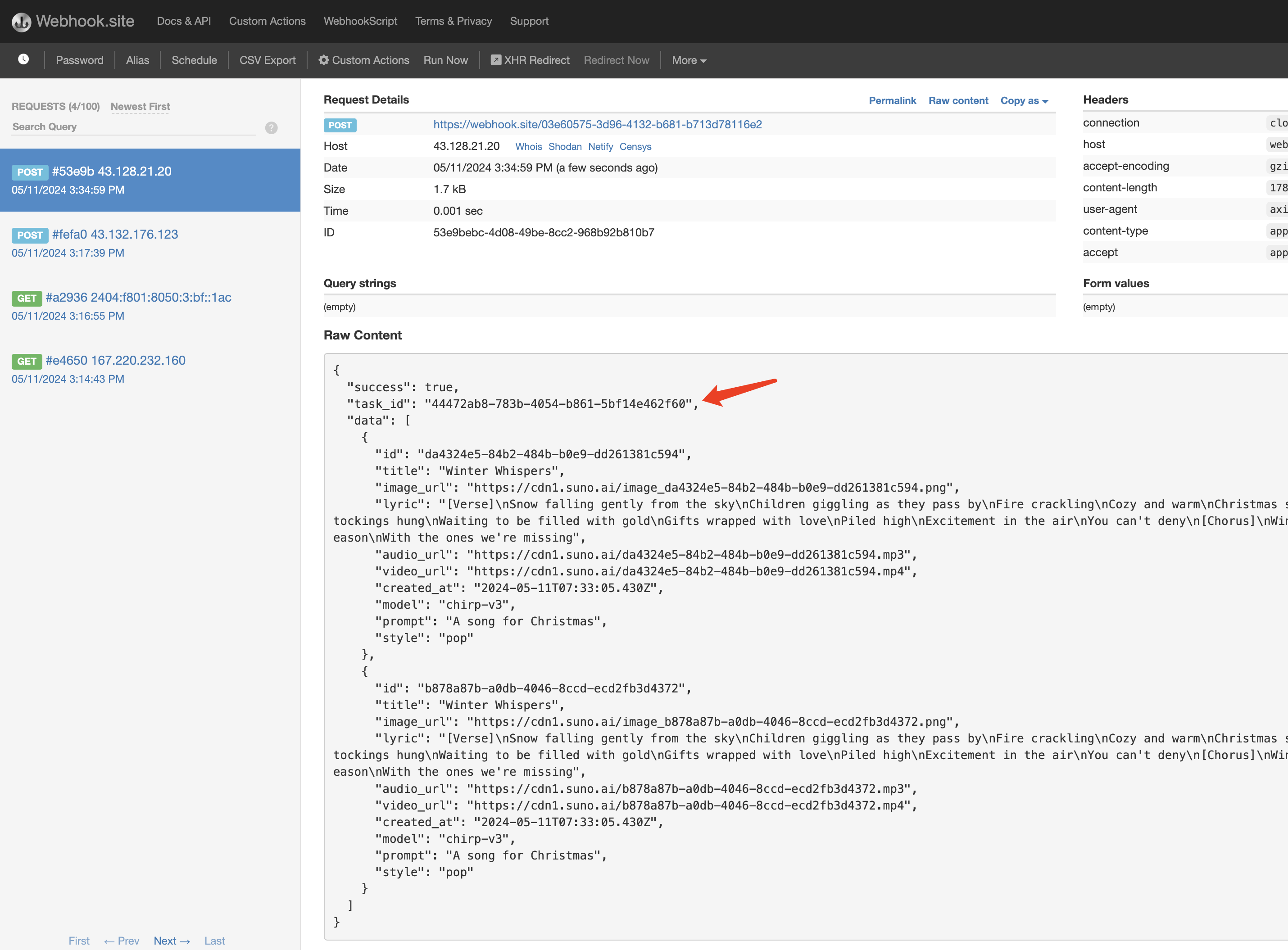
Task: Click the Permalink link
Action: pyautogui.click(x=892, y=101)
